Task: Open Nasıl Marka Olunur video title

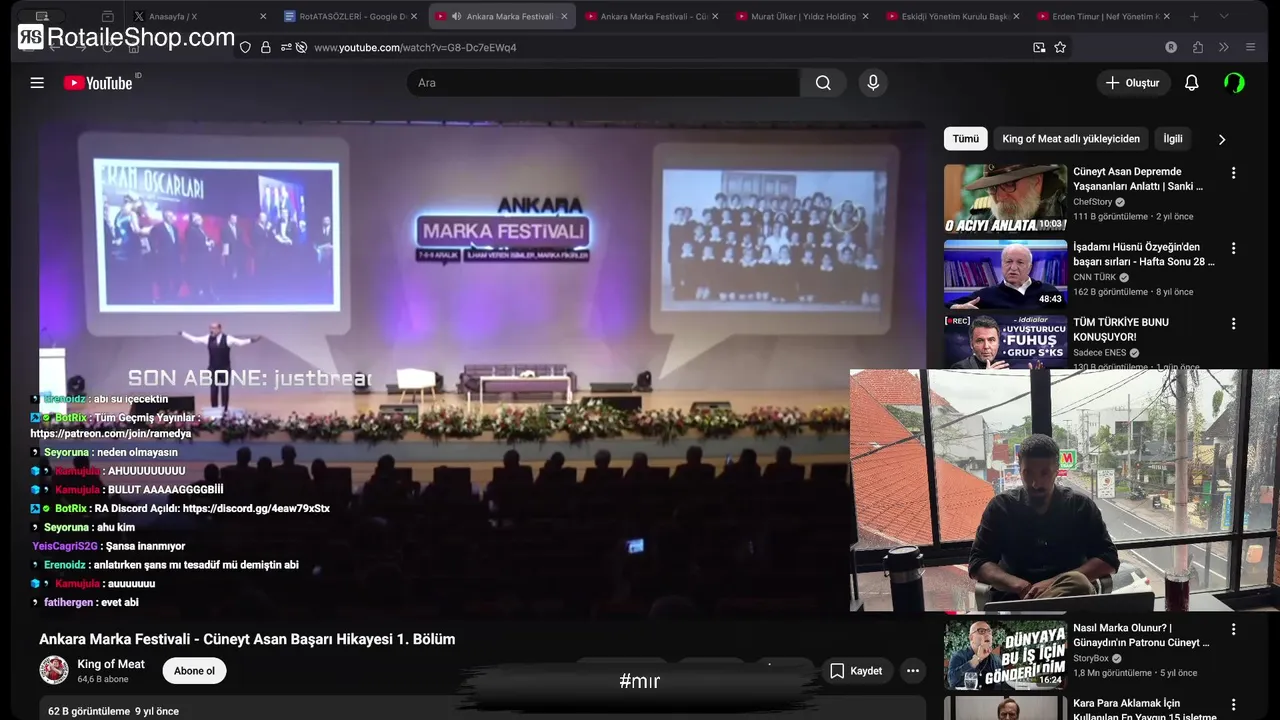Action: pos(1141,635)
